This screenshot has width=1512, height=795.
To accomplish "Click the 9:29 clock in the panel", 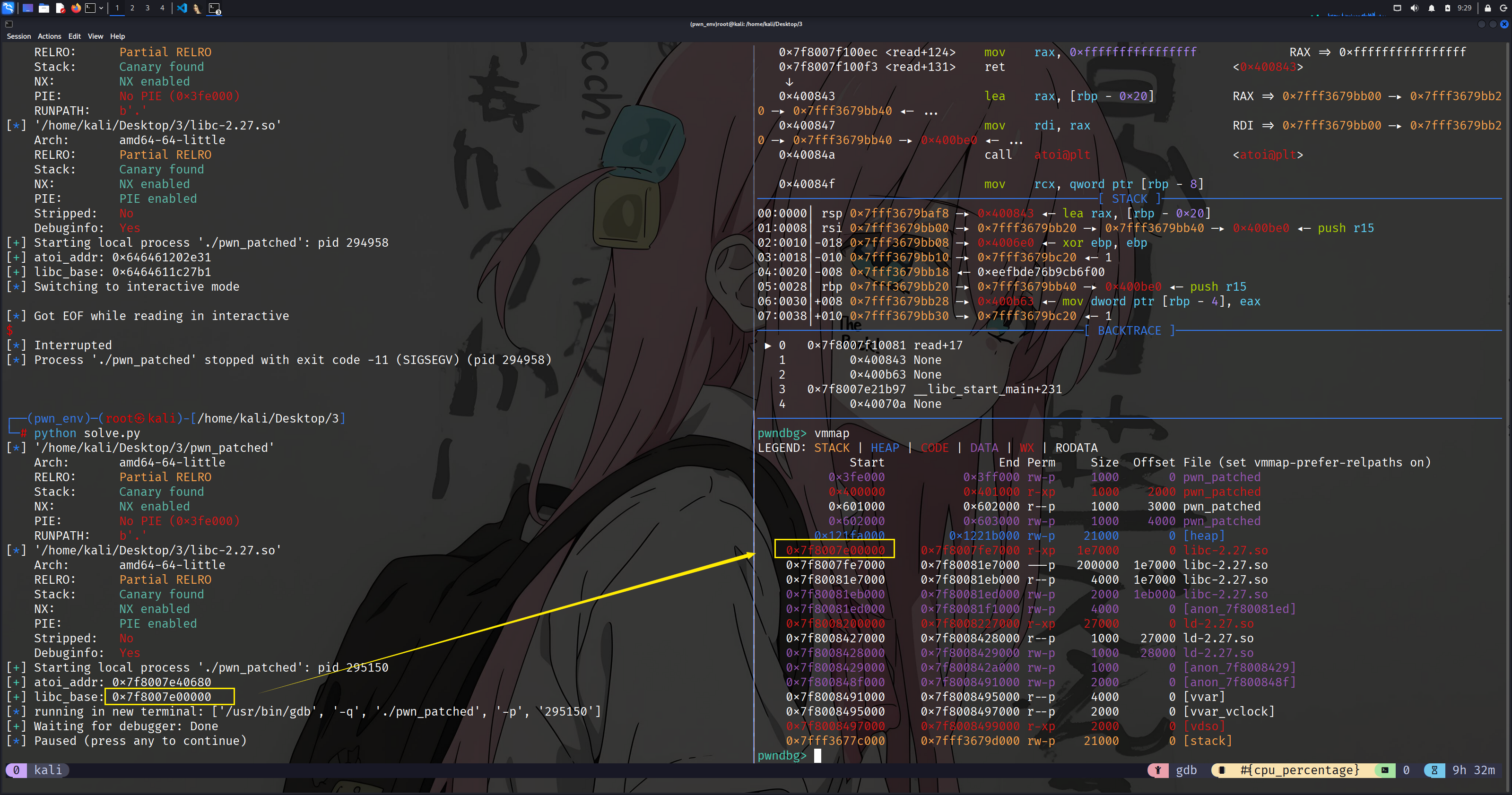I will tap(1464, 8).
